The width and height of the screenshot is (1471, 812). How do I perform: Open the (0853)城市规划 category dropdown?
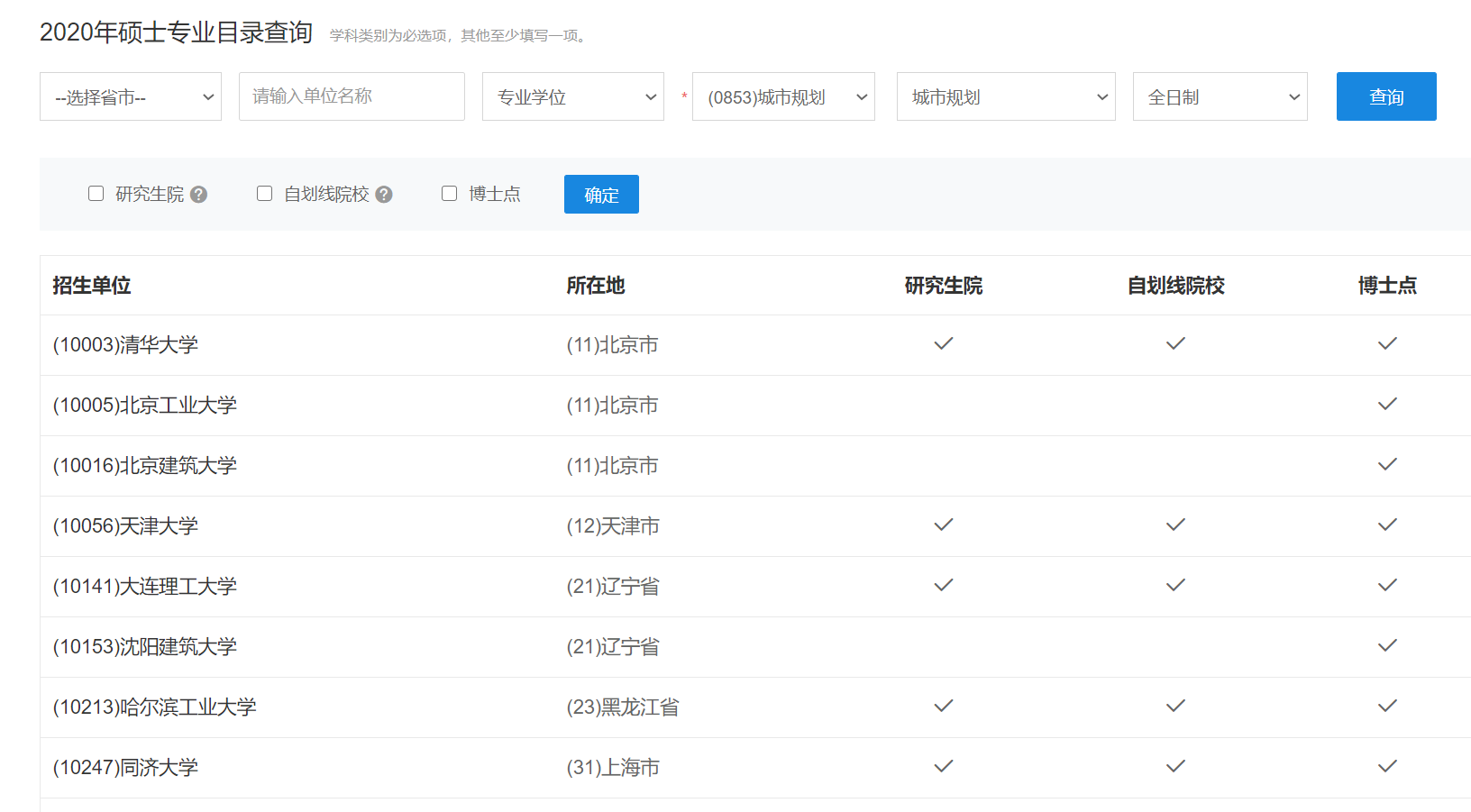pos(783,96)
